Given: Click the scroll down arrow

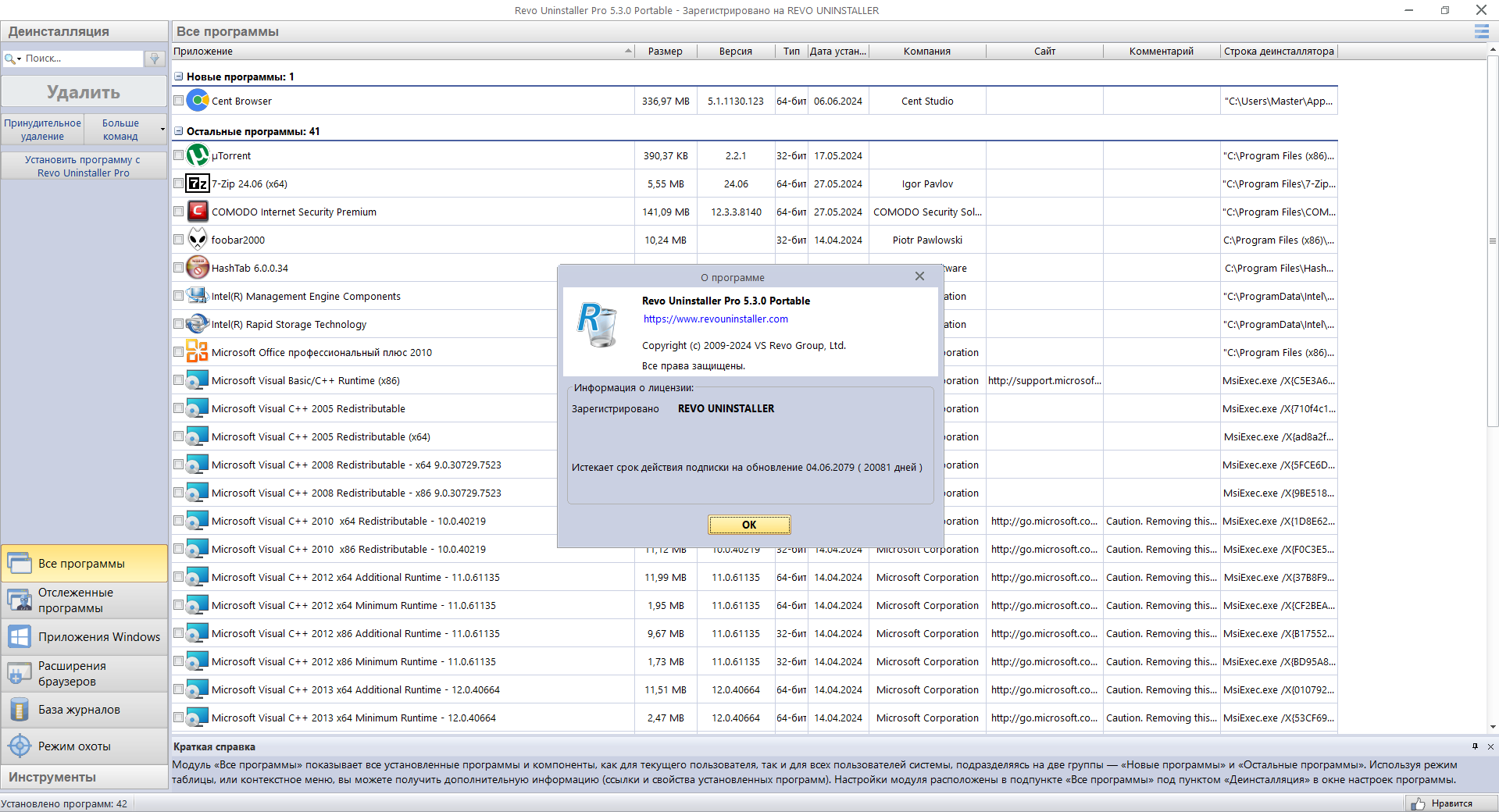Looking at the screenshot, I should 1493,727.
